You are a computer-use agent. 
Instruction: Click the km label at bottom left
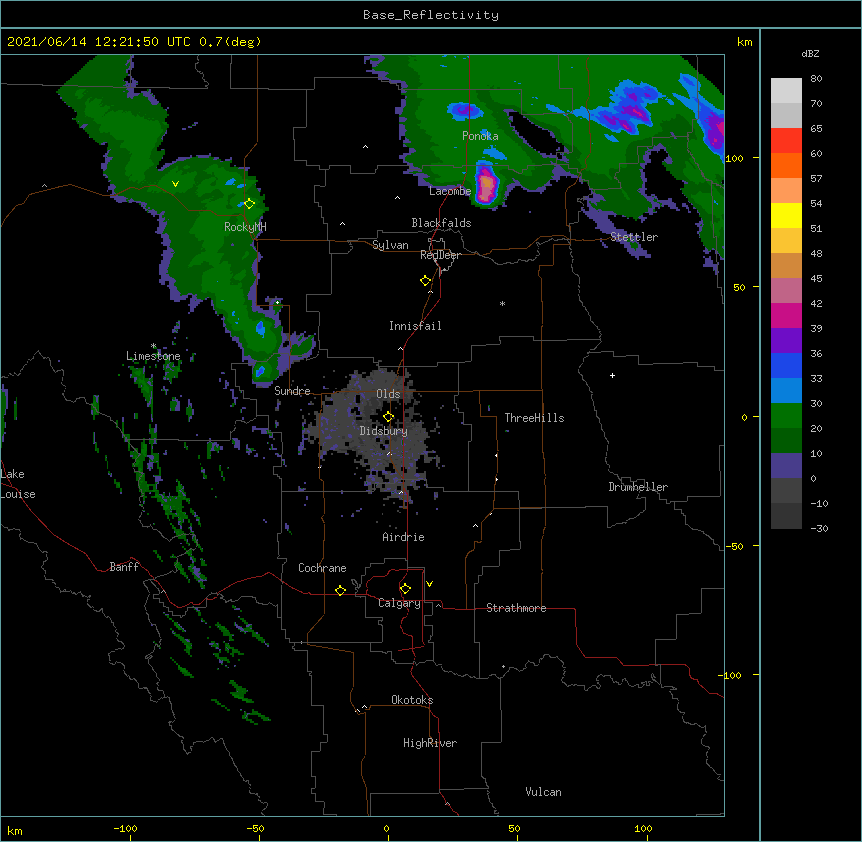[x=15, y=830]
